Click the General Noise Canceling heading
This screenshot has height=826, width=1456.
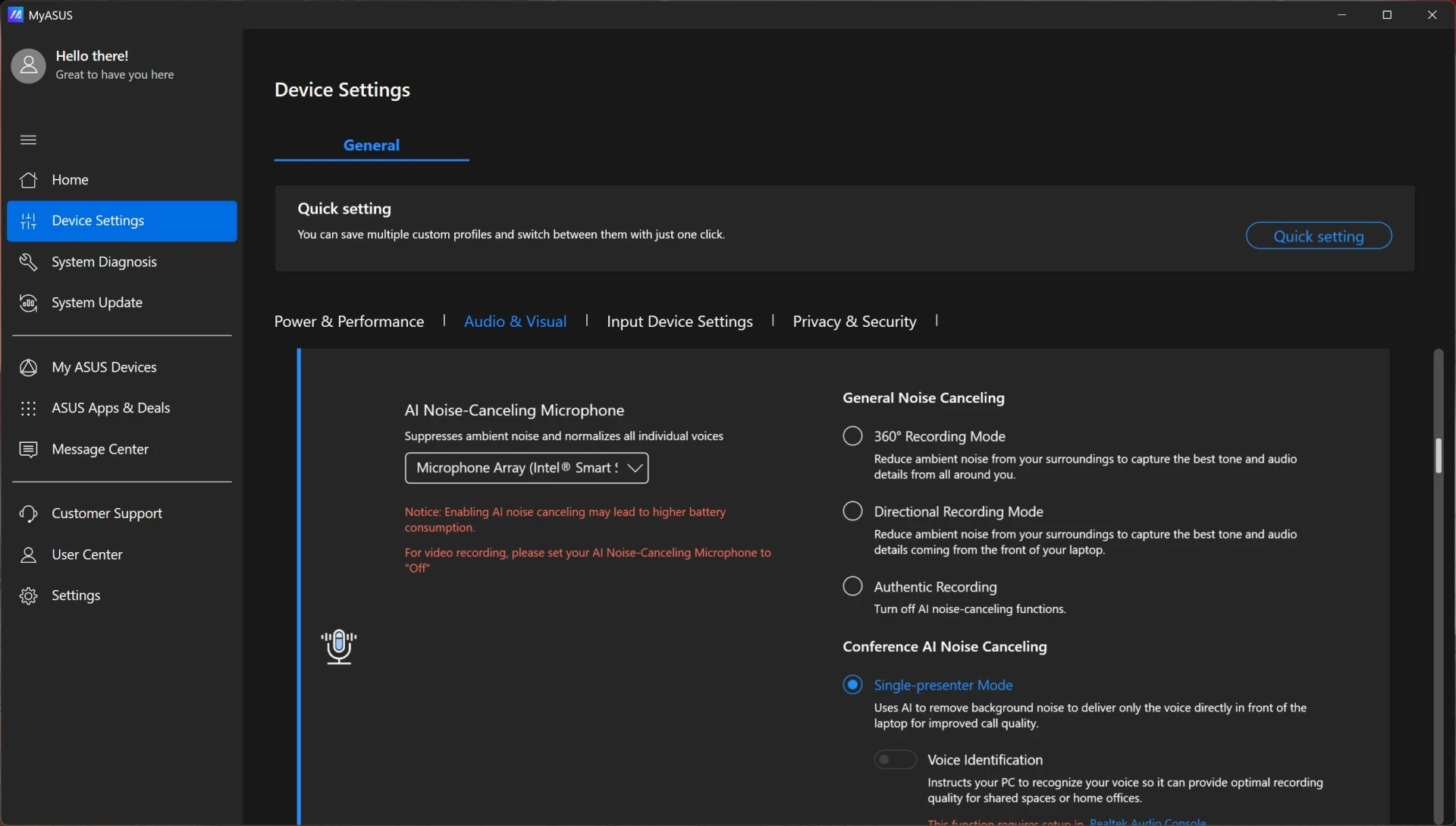pyautogui.click(x=923, y=398)
